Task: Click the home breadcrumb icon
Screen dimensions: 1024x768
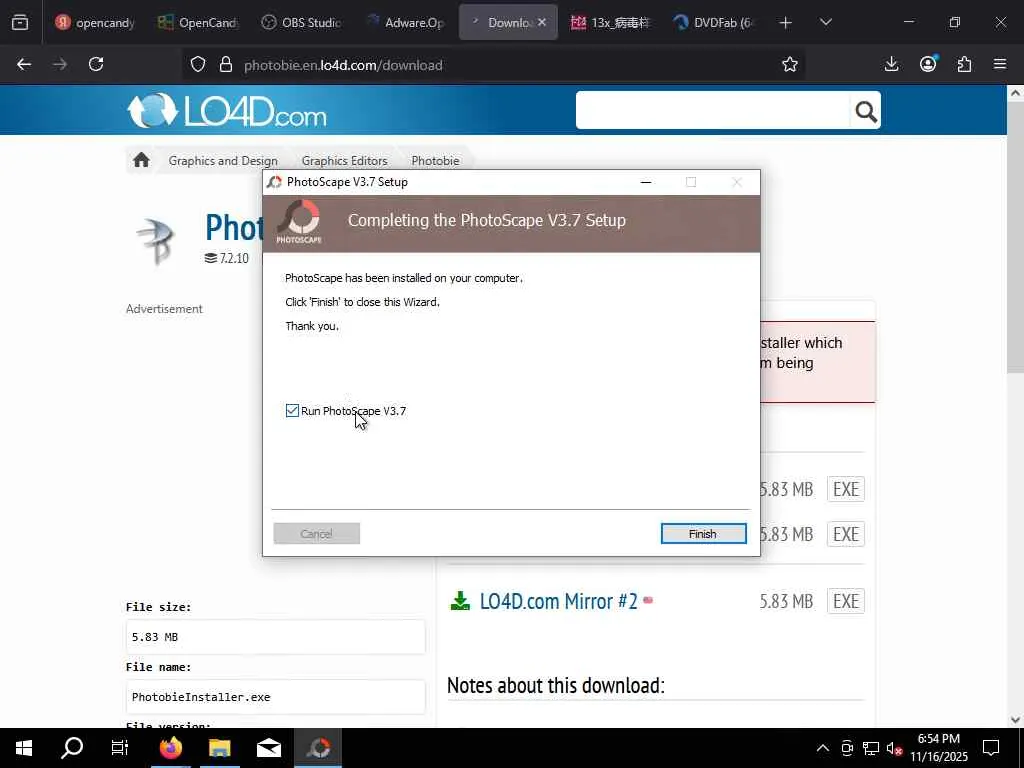Action: 141,160
